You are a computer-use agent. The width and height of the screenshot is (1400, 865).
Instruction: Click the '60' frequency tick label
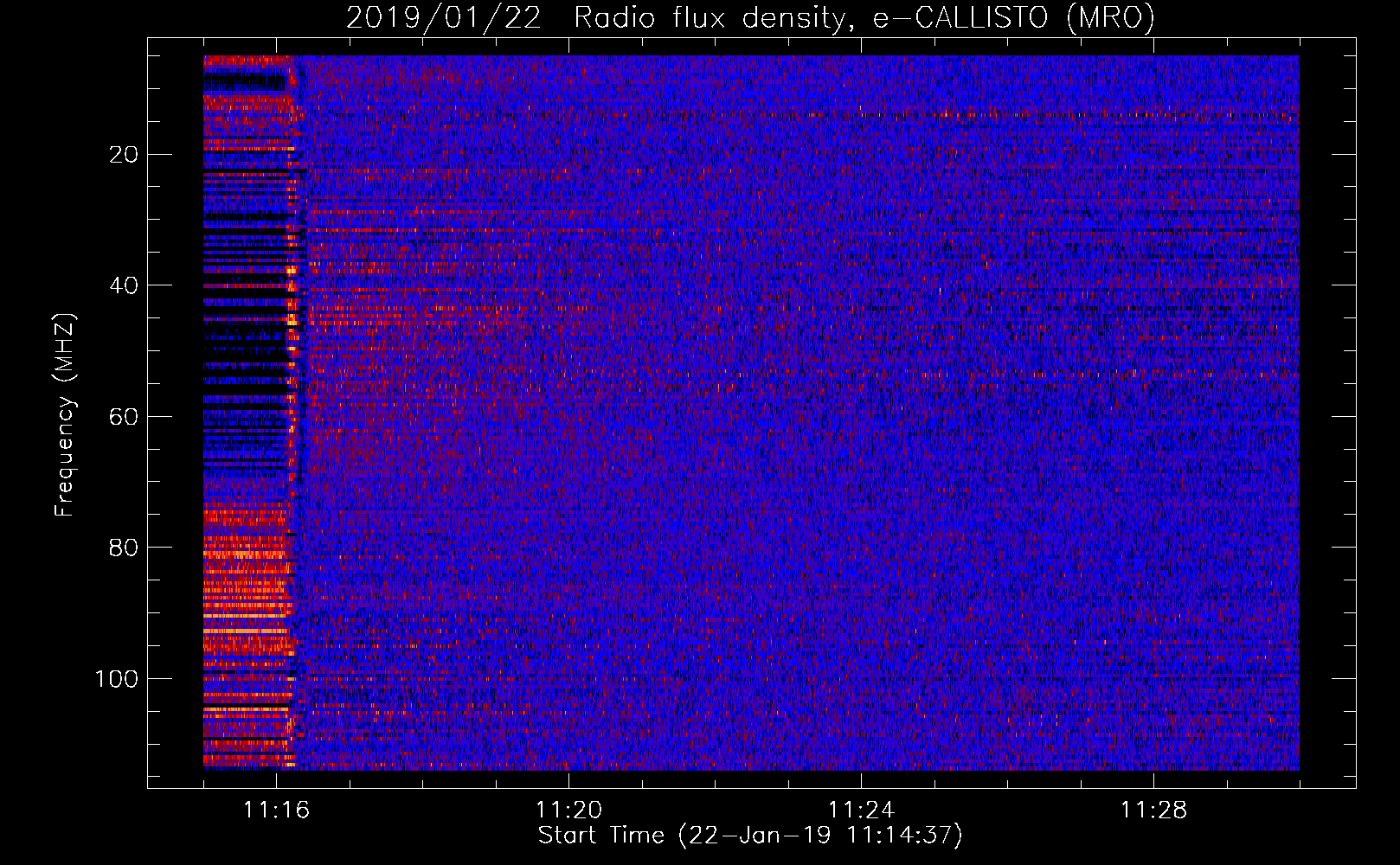click(x=124, y=417)
